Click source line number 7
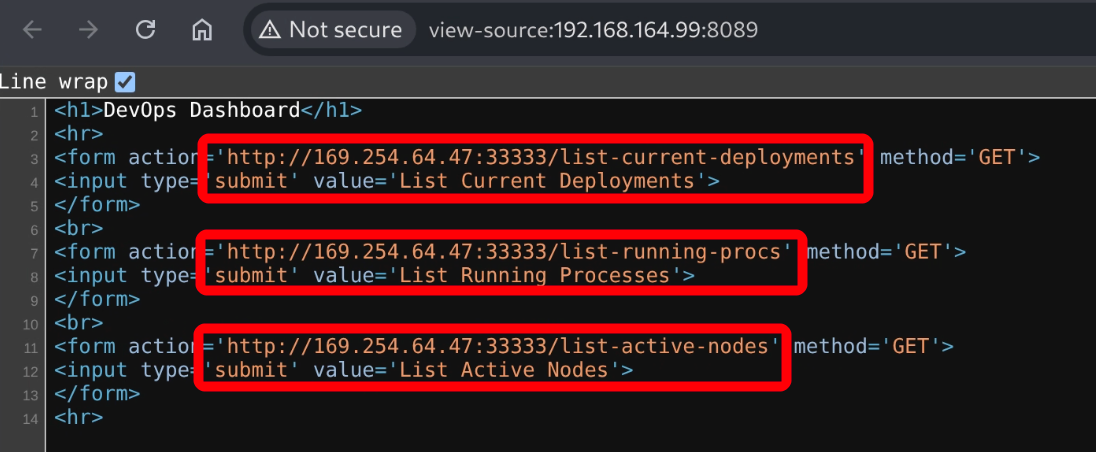Viewport: 1096px width, 452px height. click(34, 252)
